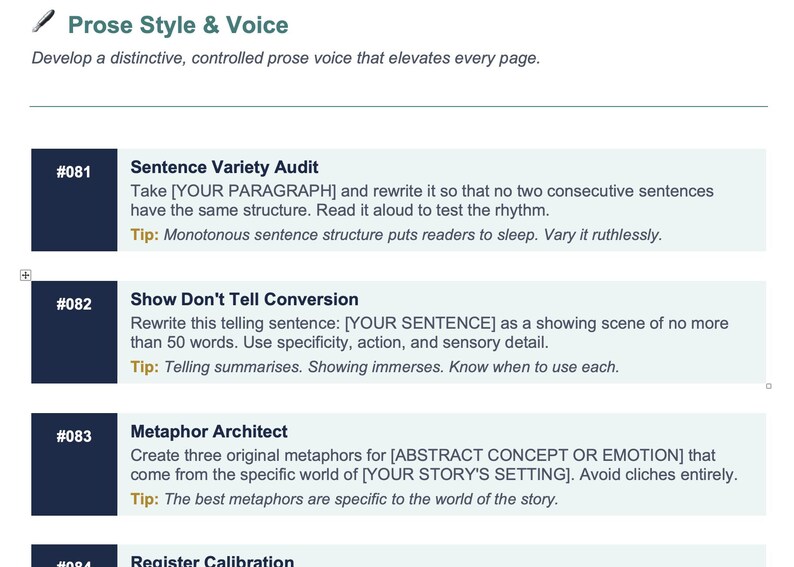794x567 pixels.
Task: Click the italic subtitle about prose voice
Action: [x=286, y=58]
